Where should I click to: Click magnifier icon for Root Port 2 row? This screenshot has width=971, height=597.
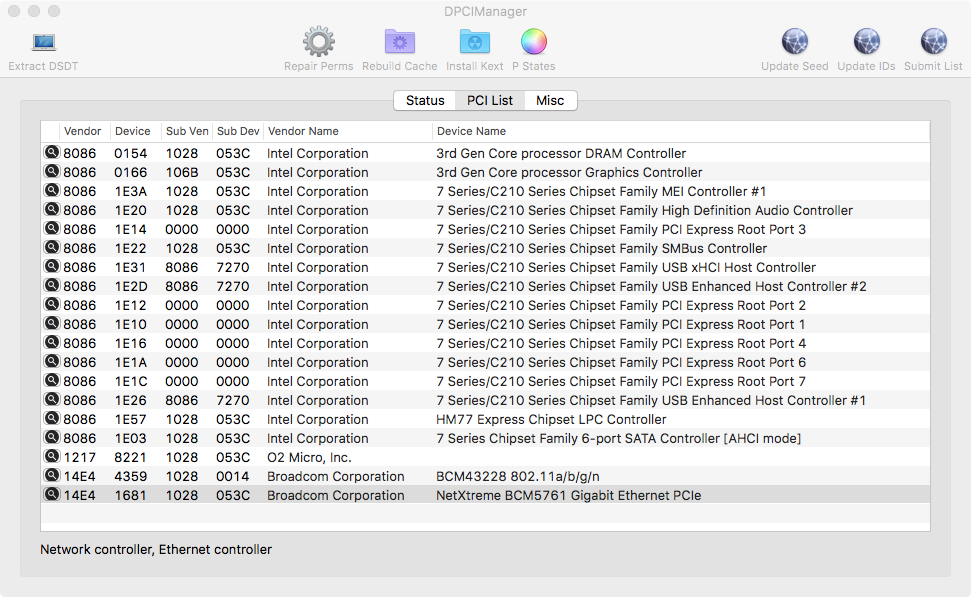[52, 305]
